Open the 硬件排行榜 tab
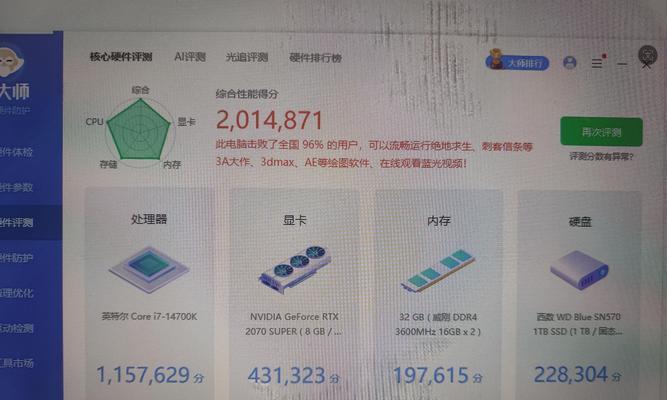Screen dimensions: 667x400 coord(315,58)
